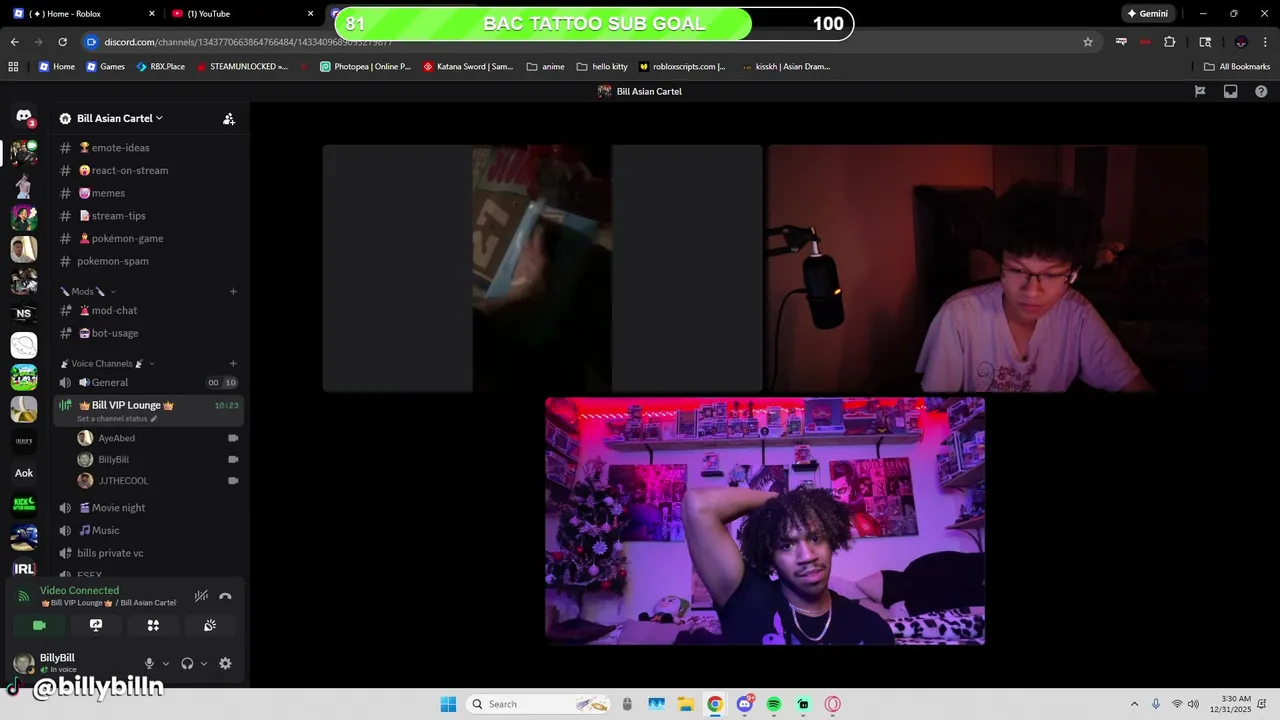This screenshot has height=720, width=1280.
Task: Add a channel to Mods category
Action: pos(233,291)
